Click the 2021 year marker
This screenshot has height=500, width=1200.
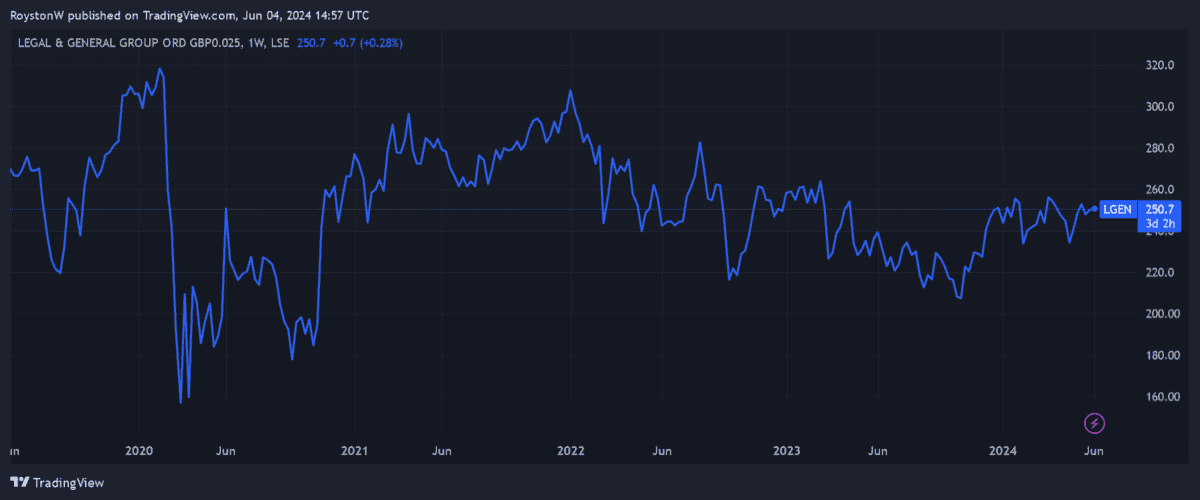[x=356, y=452]
